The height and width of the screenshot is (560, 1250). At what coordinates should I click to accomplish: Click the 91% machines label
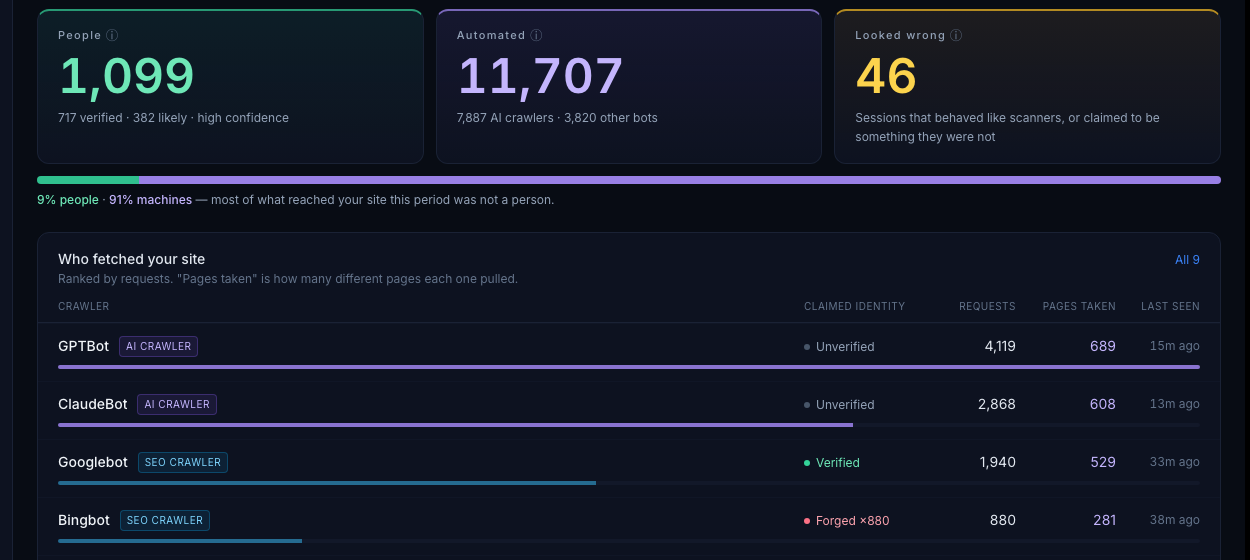point(150,200)
